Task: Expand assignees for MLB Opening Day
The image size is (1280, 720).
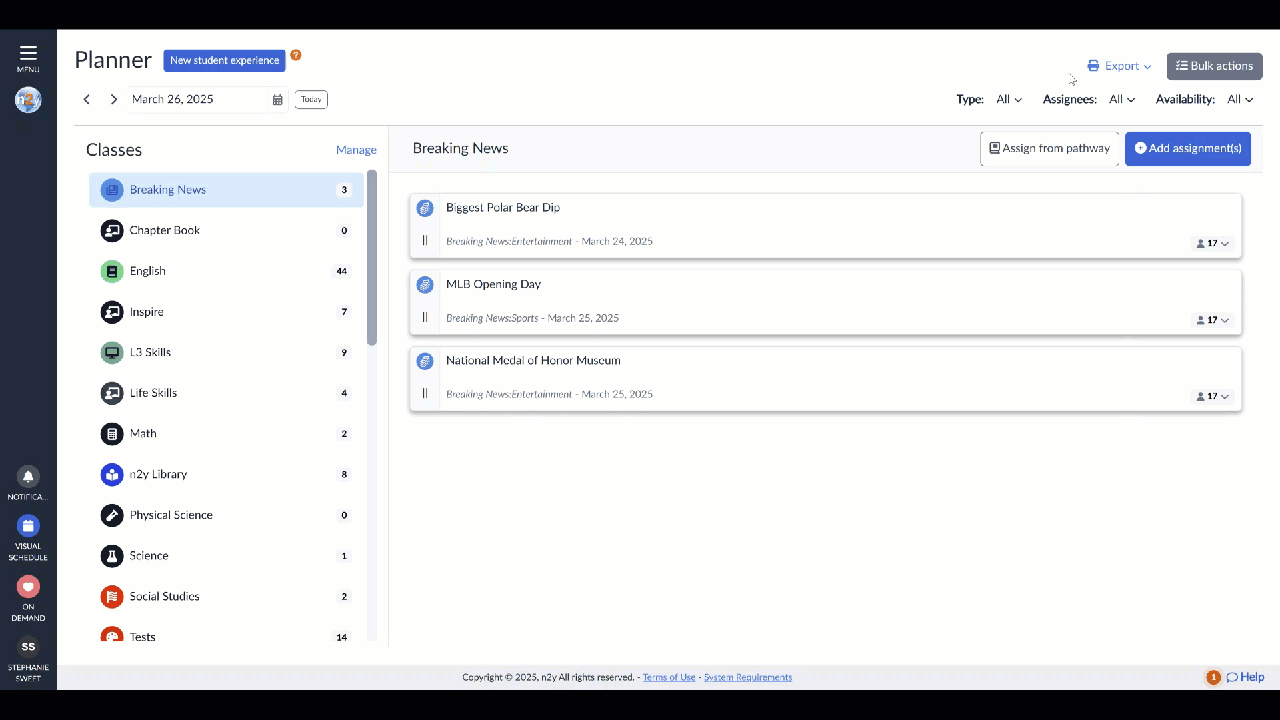Action: [x=1213, y=320]
